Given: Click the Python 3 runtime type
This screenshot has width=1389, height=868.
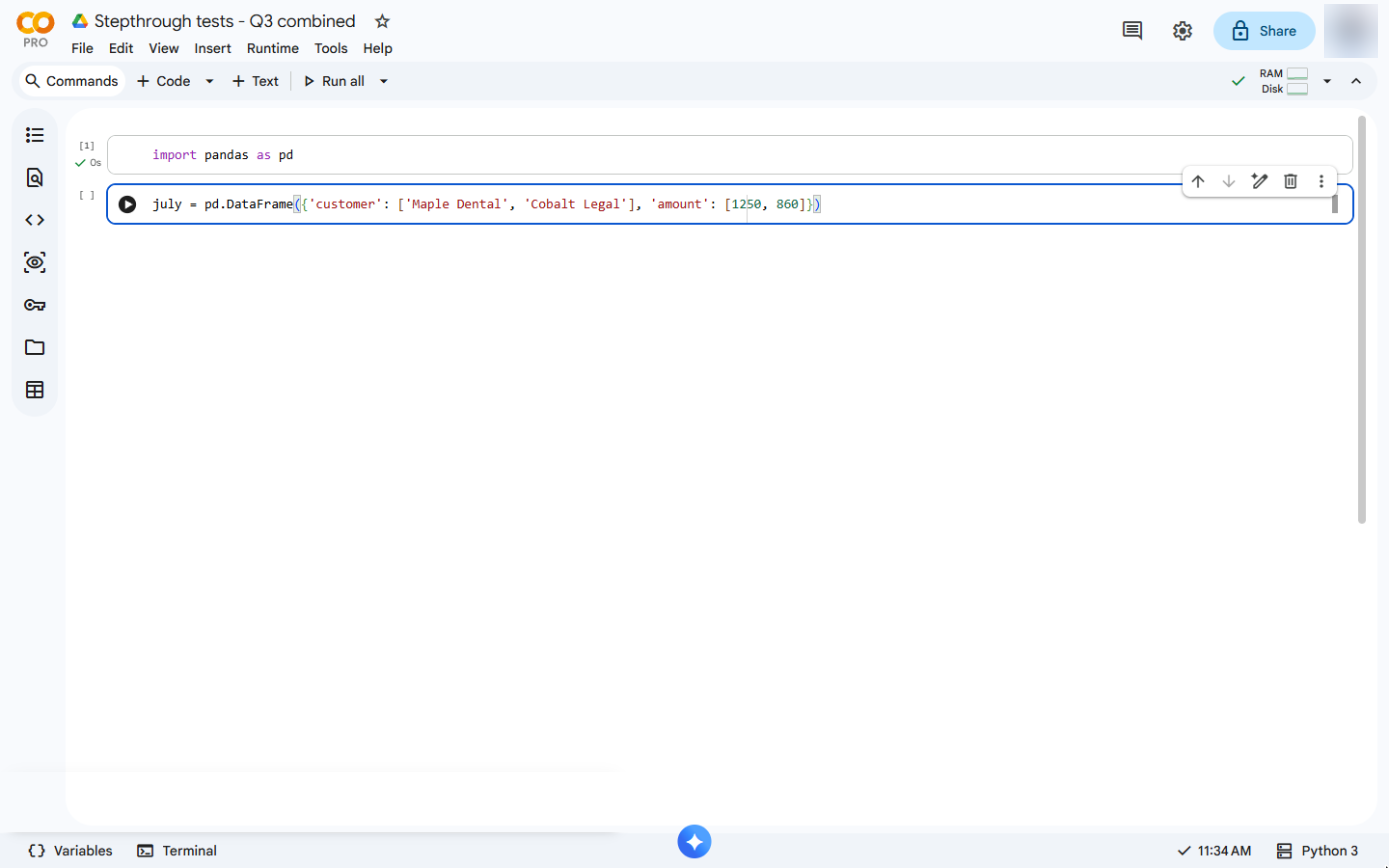Looking at the screenshot, I should [1318, 851].
